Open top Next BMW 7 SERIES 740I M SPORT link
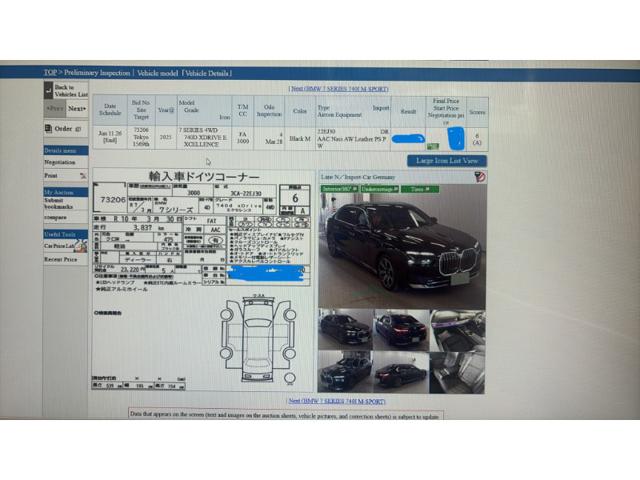This screenshot has height=480, width=640. [x=339, y=89]
